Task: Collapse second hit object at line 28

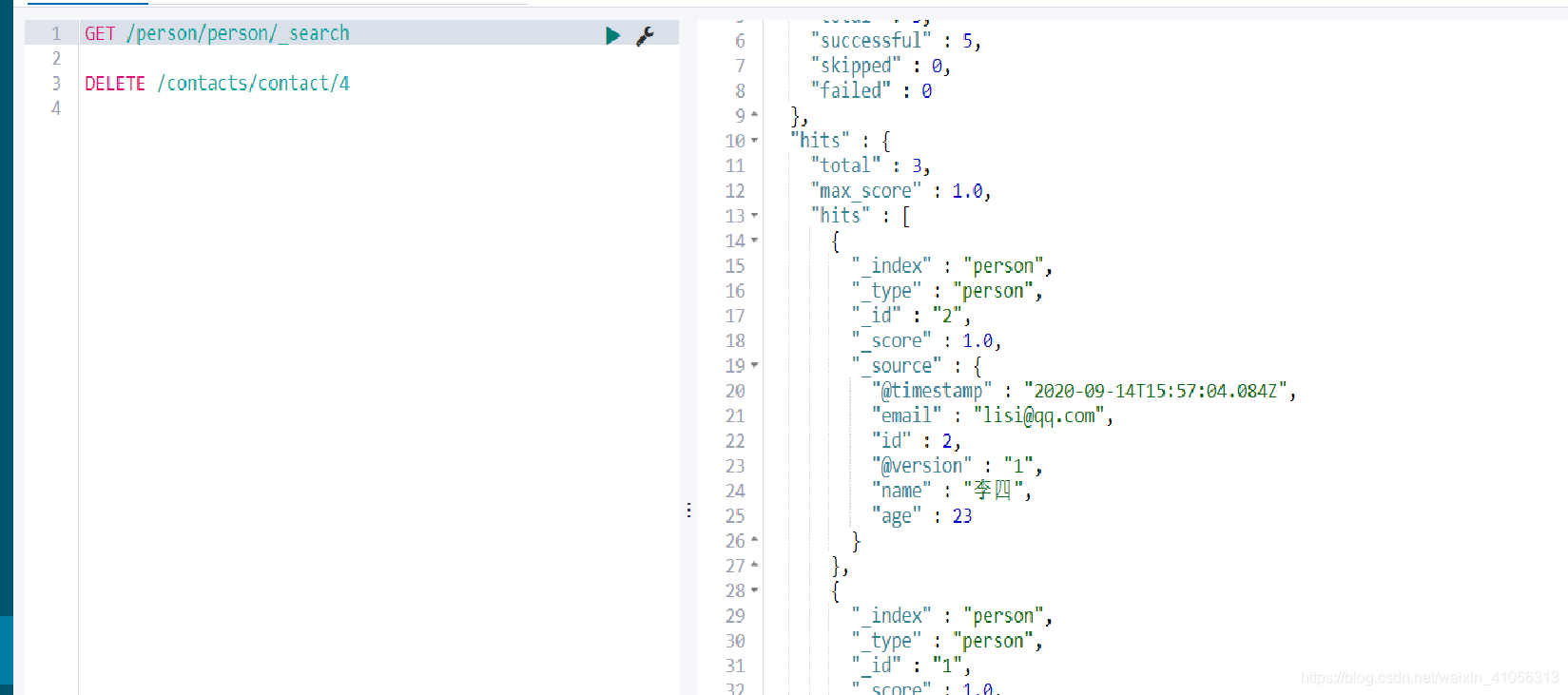Action: pyautogui.click(x=755, y=590)
